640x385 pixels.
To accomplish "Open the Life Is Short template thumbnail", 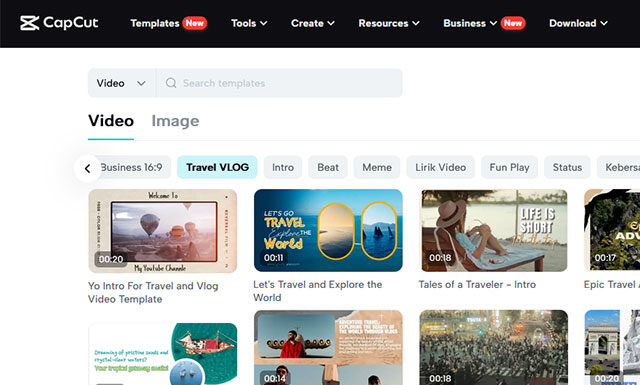I will coord(494,230).
